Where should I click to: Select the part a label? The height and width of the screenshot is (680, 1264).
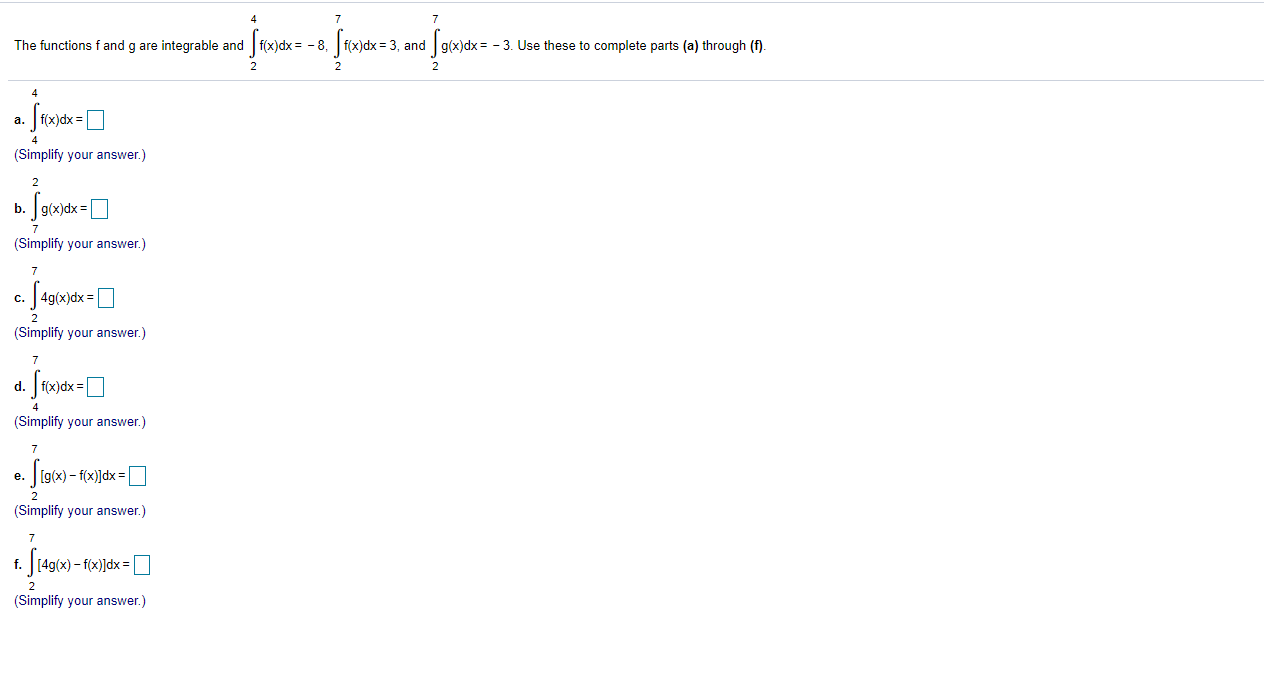[18, 119]
